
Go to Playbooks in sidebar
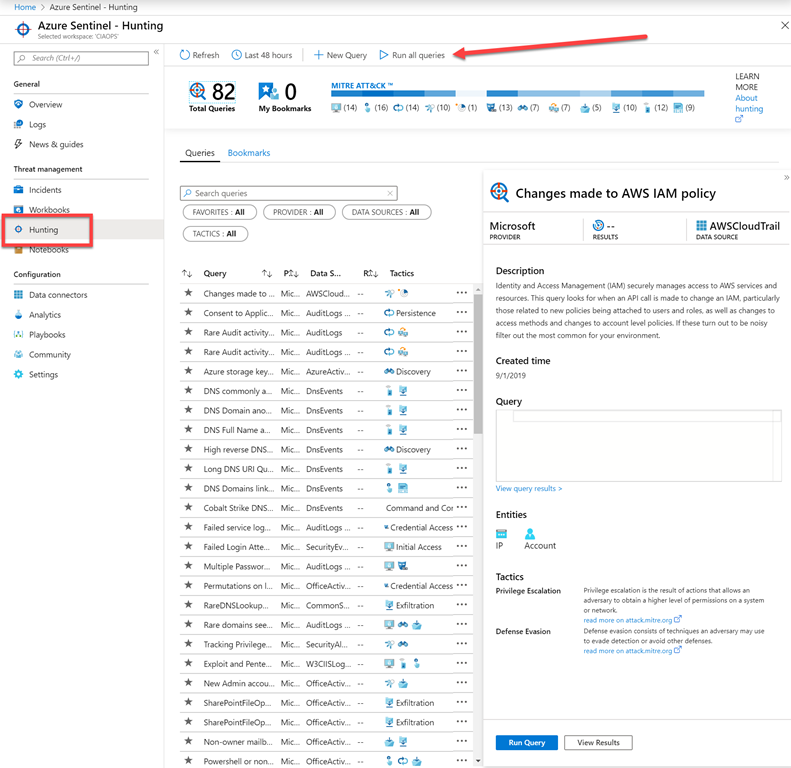click(47, 335)
